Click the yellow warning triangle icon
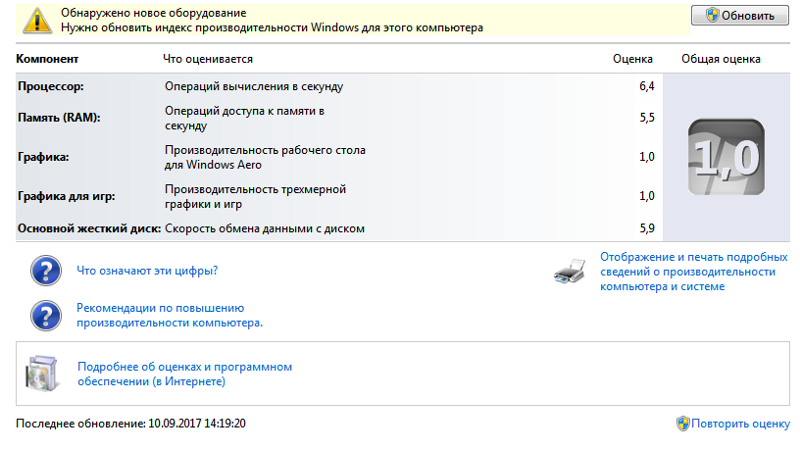Viewport: 800px width, 456px height. point(37,21)
